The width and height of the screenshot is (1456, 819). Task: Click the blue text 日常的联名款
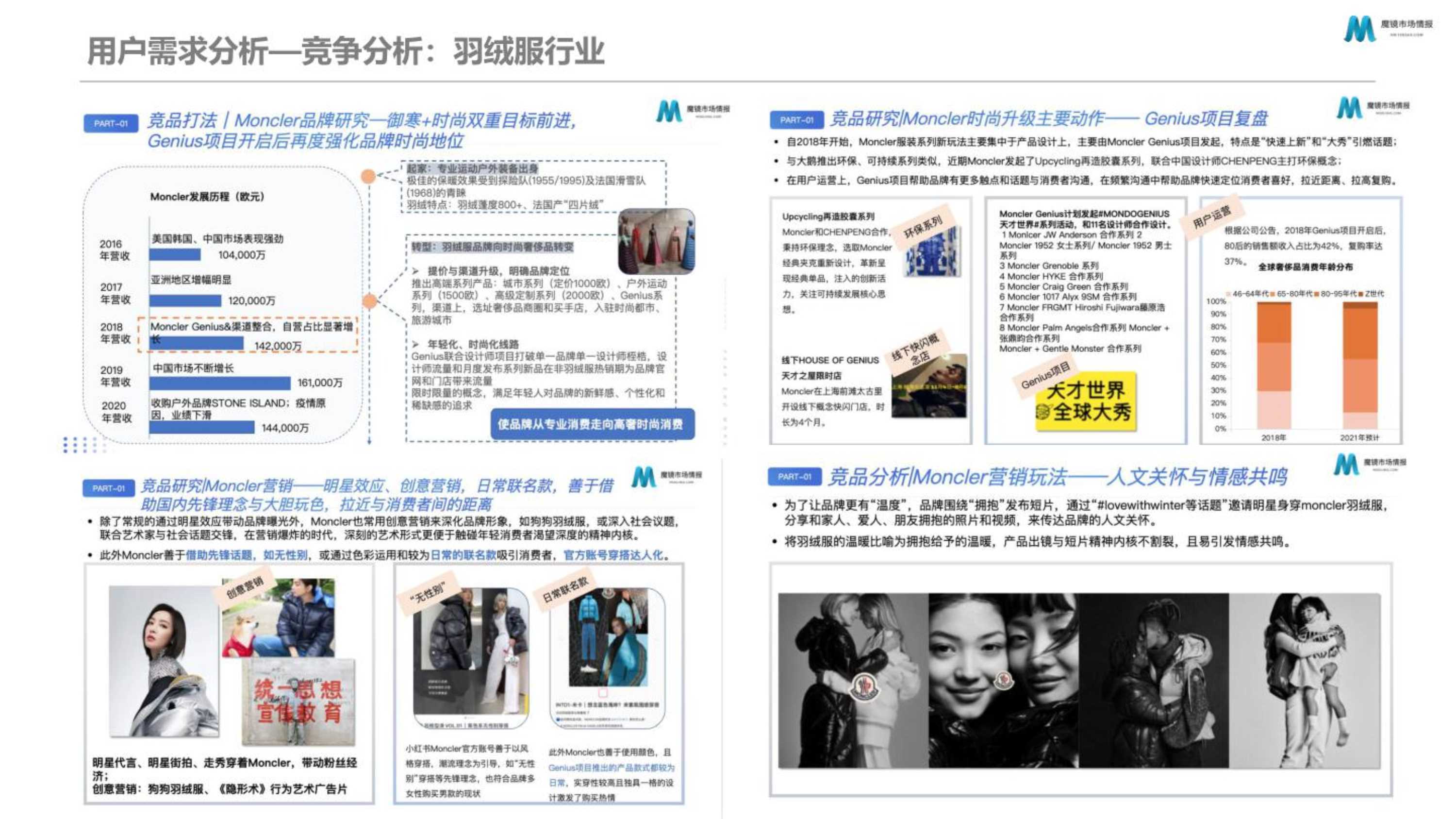[x=463, y=555]
